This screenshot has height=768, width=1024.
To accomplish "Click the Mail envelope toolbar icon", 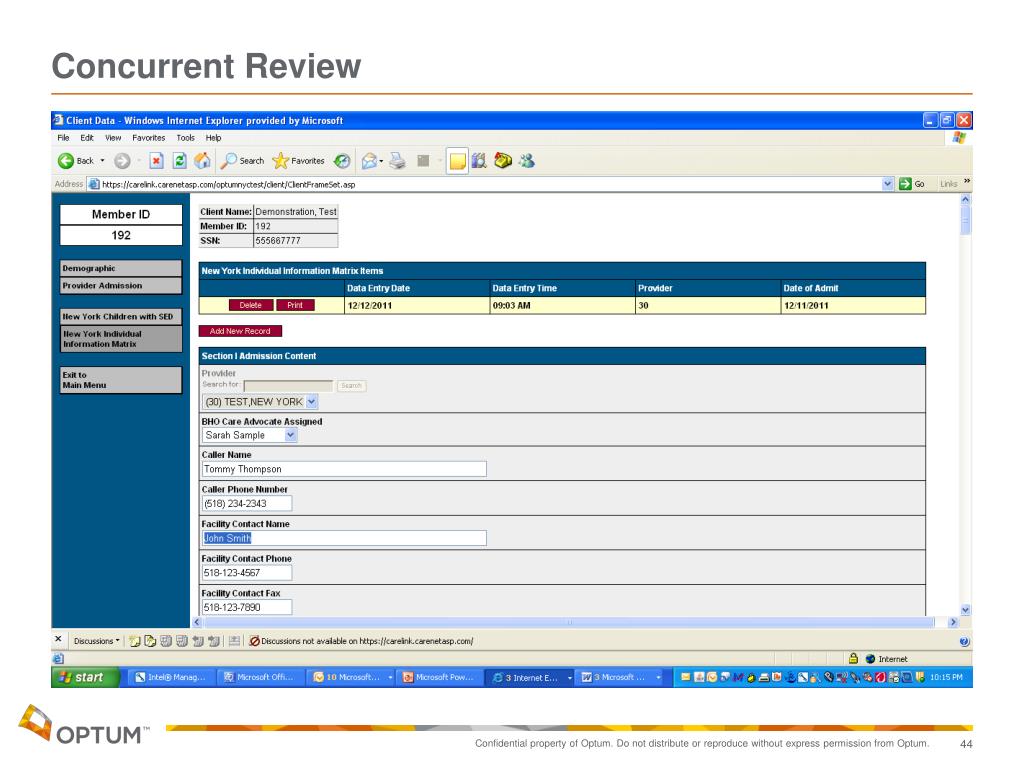I will point(368,161).
